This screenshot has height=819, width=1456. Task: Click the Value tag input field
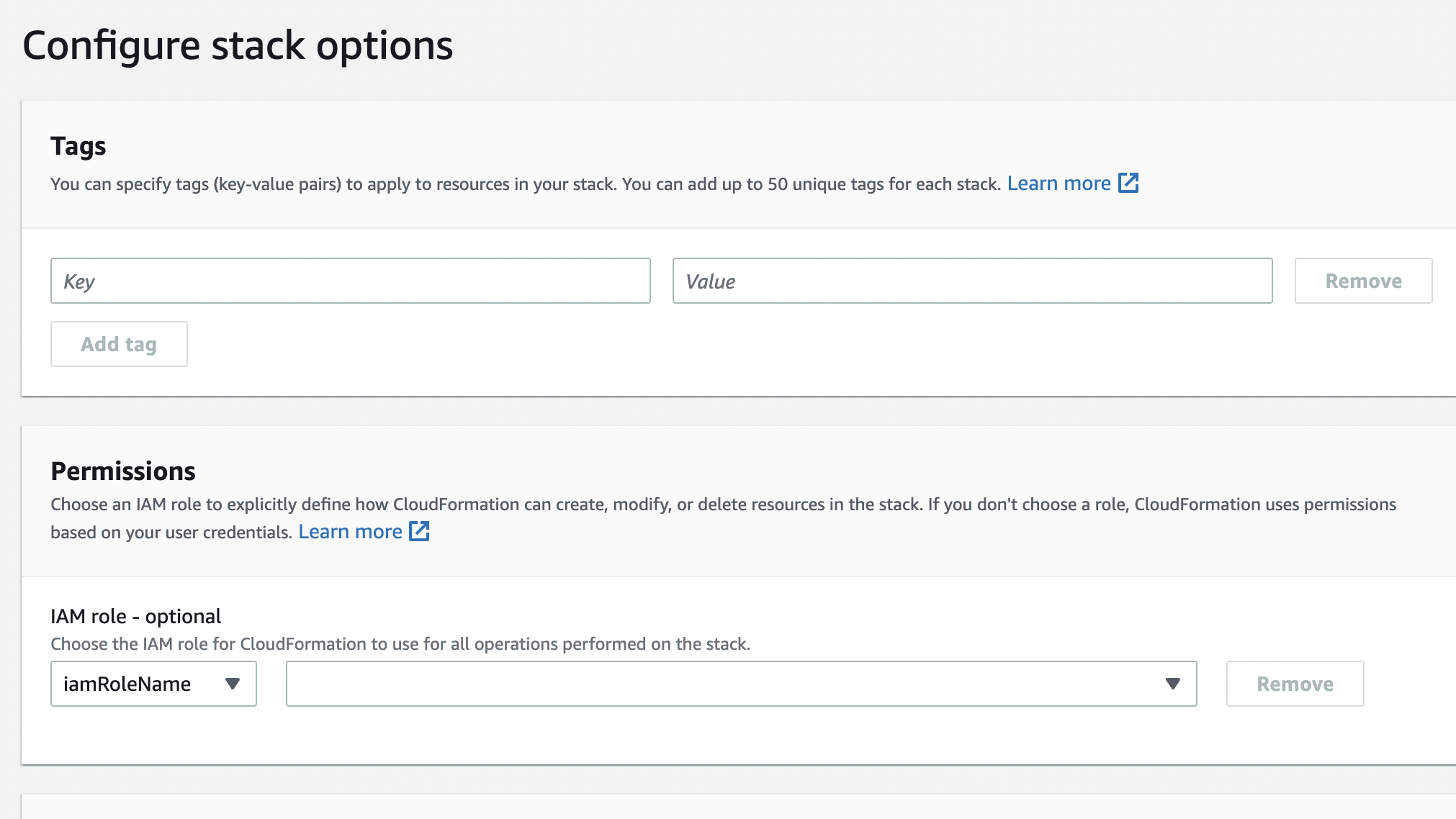(x=972, y=281)
